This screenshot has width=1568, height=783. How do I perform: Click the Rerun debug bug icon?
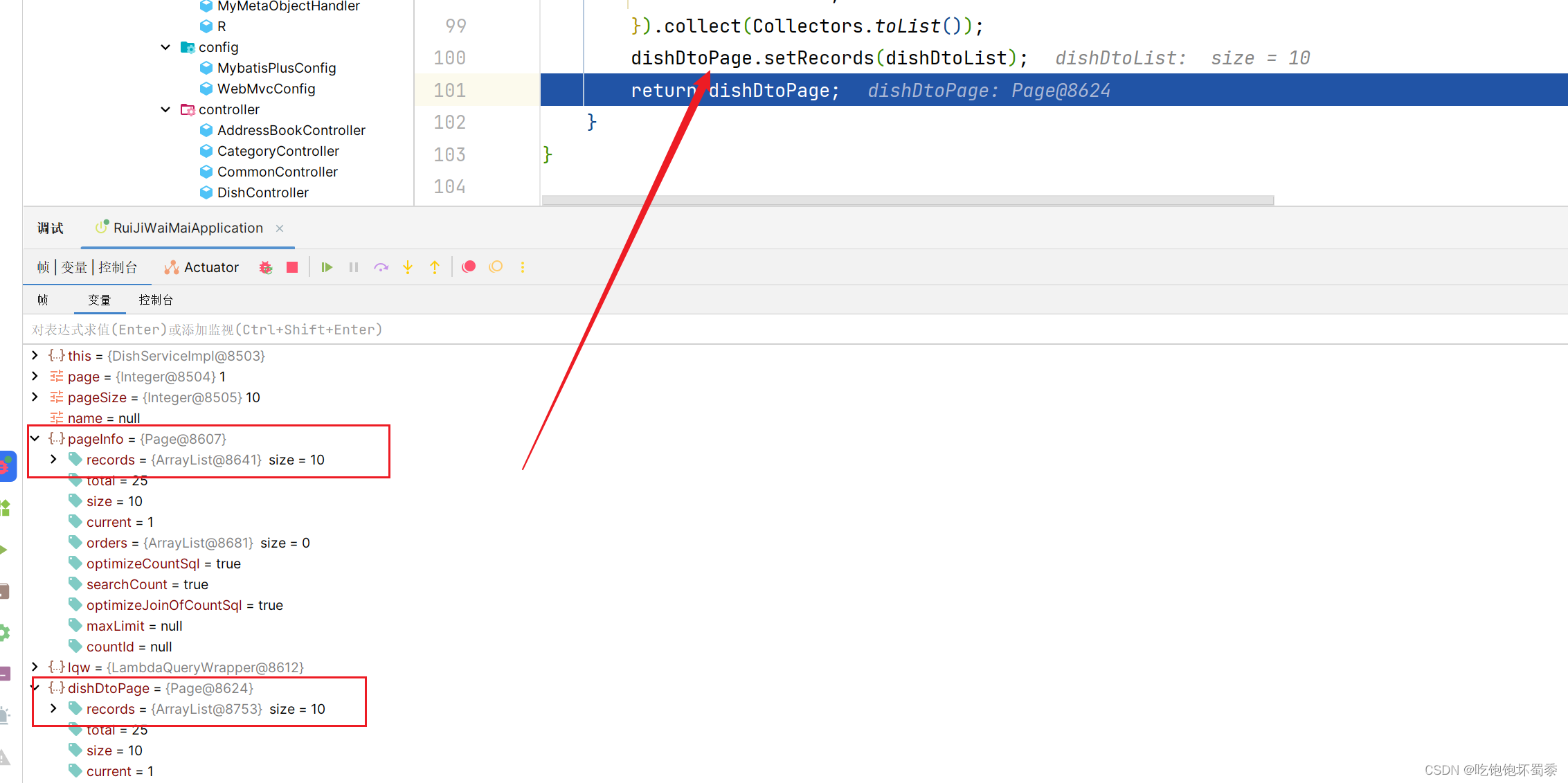coord(266,267)
